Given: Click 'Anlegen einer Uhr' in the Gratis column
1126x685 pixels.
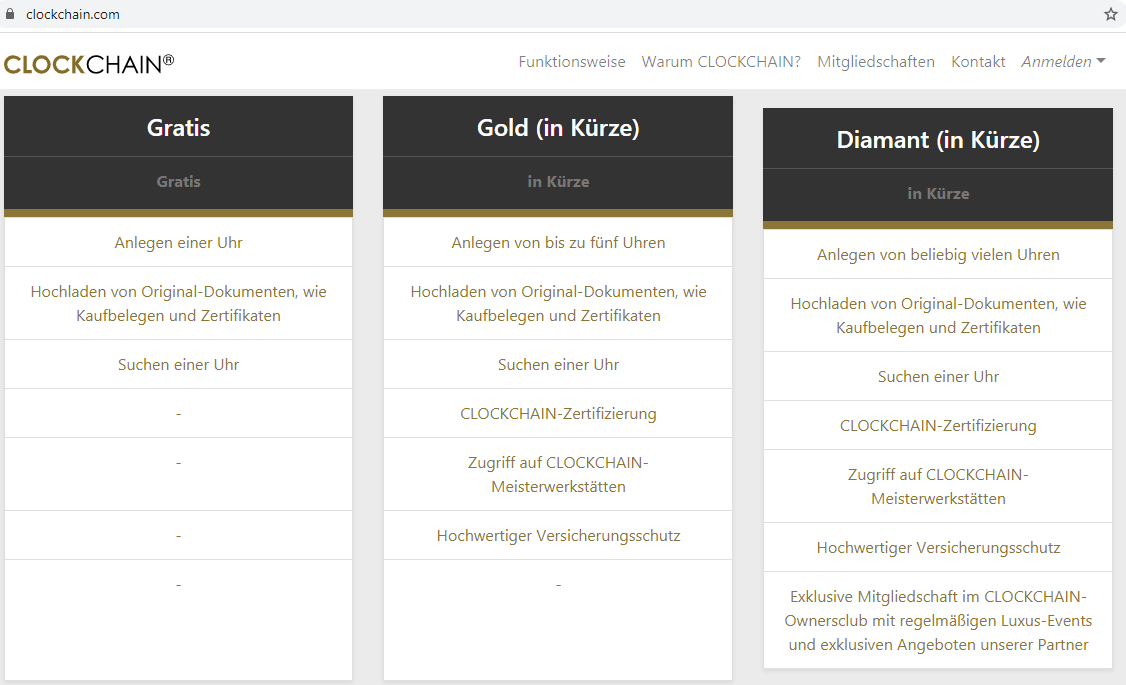Looking at the screenshot, I should [178, 242].
